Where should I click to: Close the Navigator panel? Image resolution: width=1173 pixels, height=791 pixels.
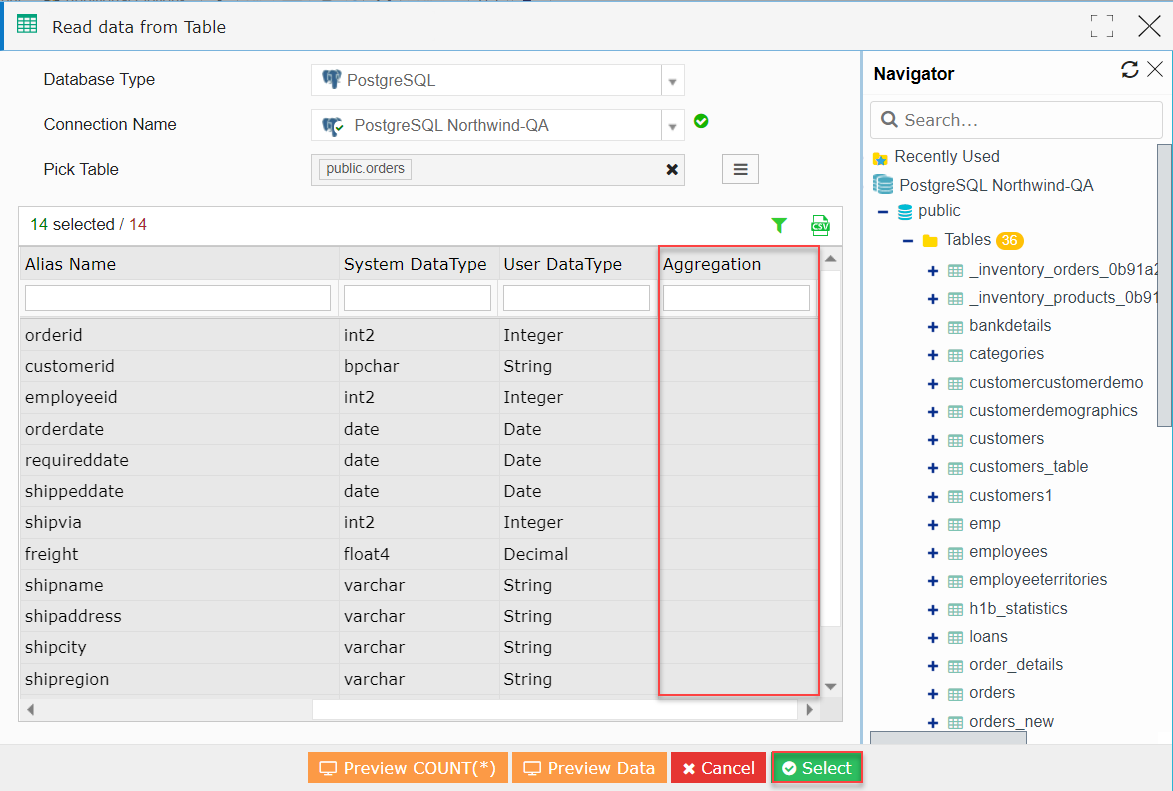point(1155,70)
